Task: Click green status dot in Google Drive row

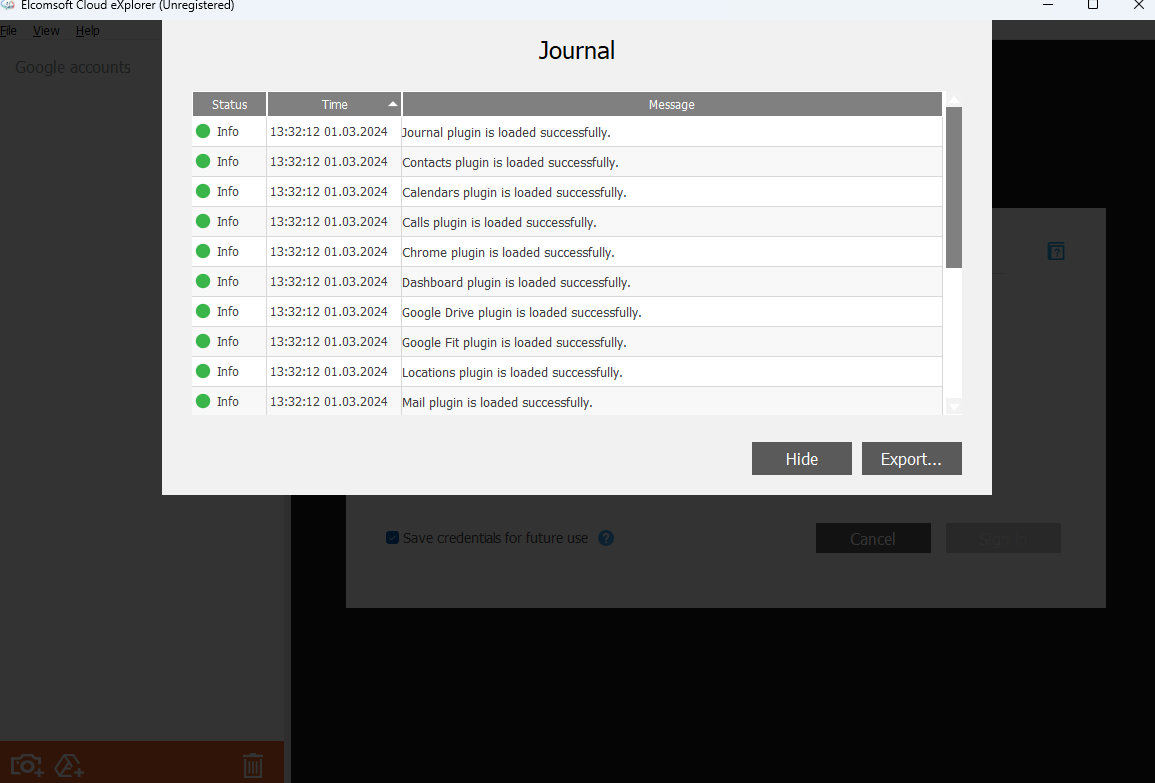Action: pos(203,312)
